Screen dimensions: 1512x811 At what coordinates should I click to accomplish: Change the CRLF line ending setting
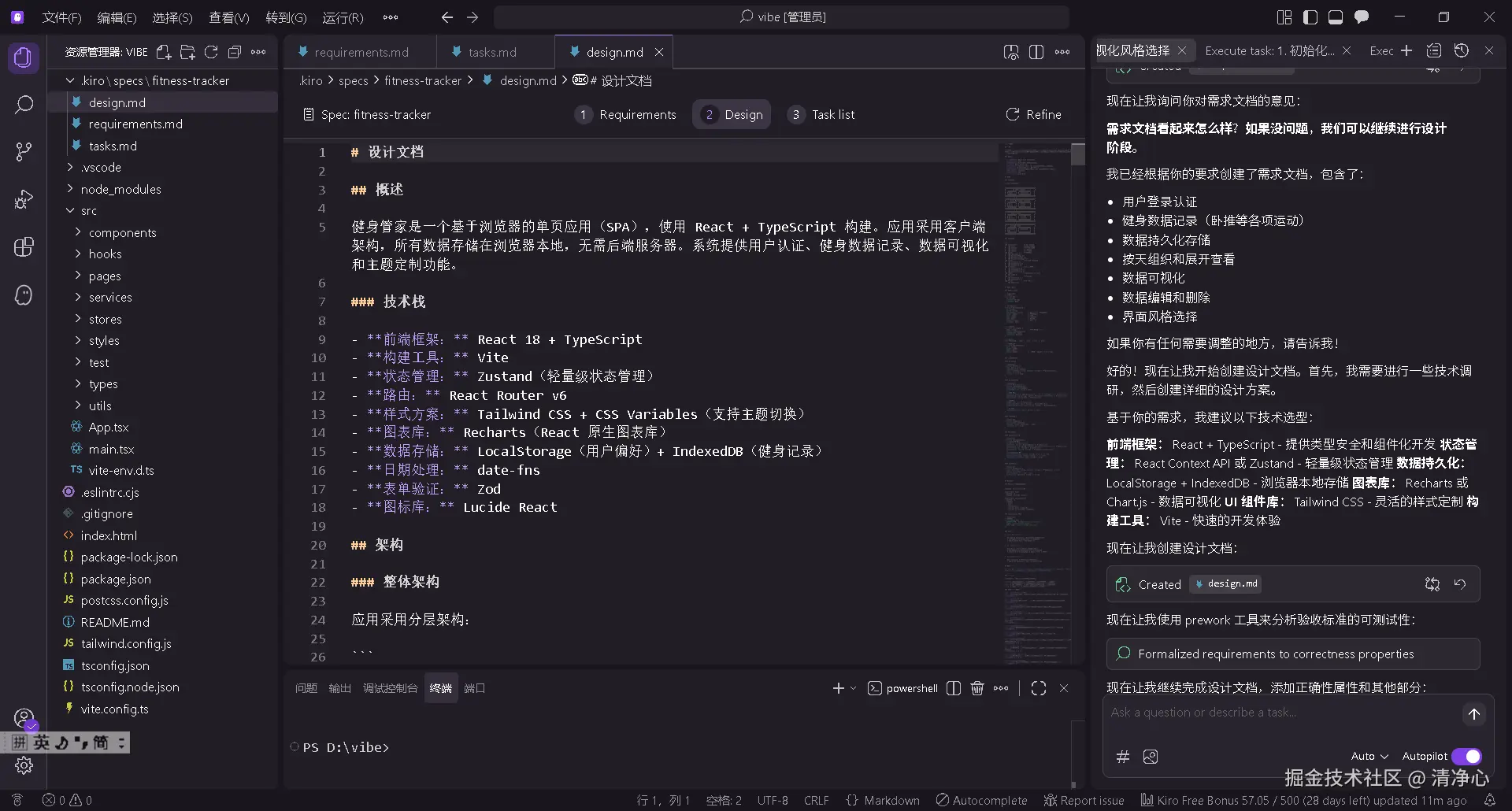[816, 800]
